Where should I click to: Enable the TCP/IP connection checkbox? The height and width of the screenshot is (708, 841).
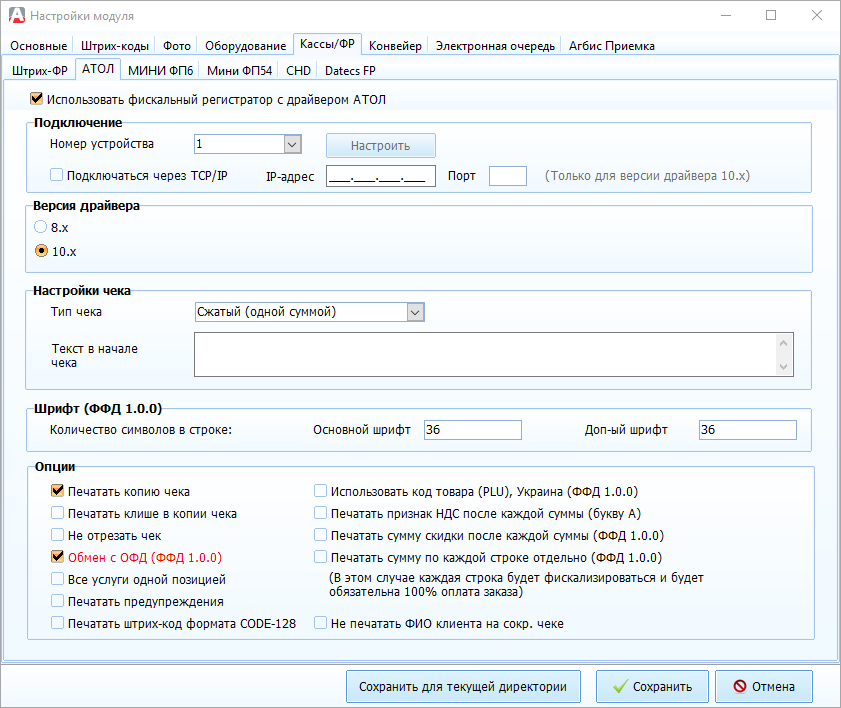click(57, 176)
